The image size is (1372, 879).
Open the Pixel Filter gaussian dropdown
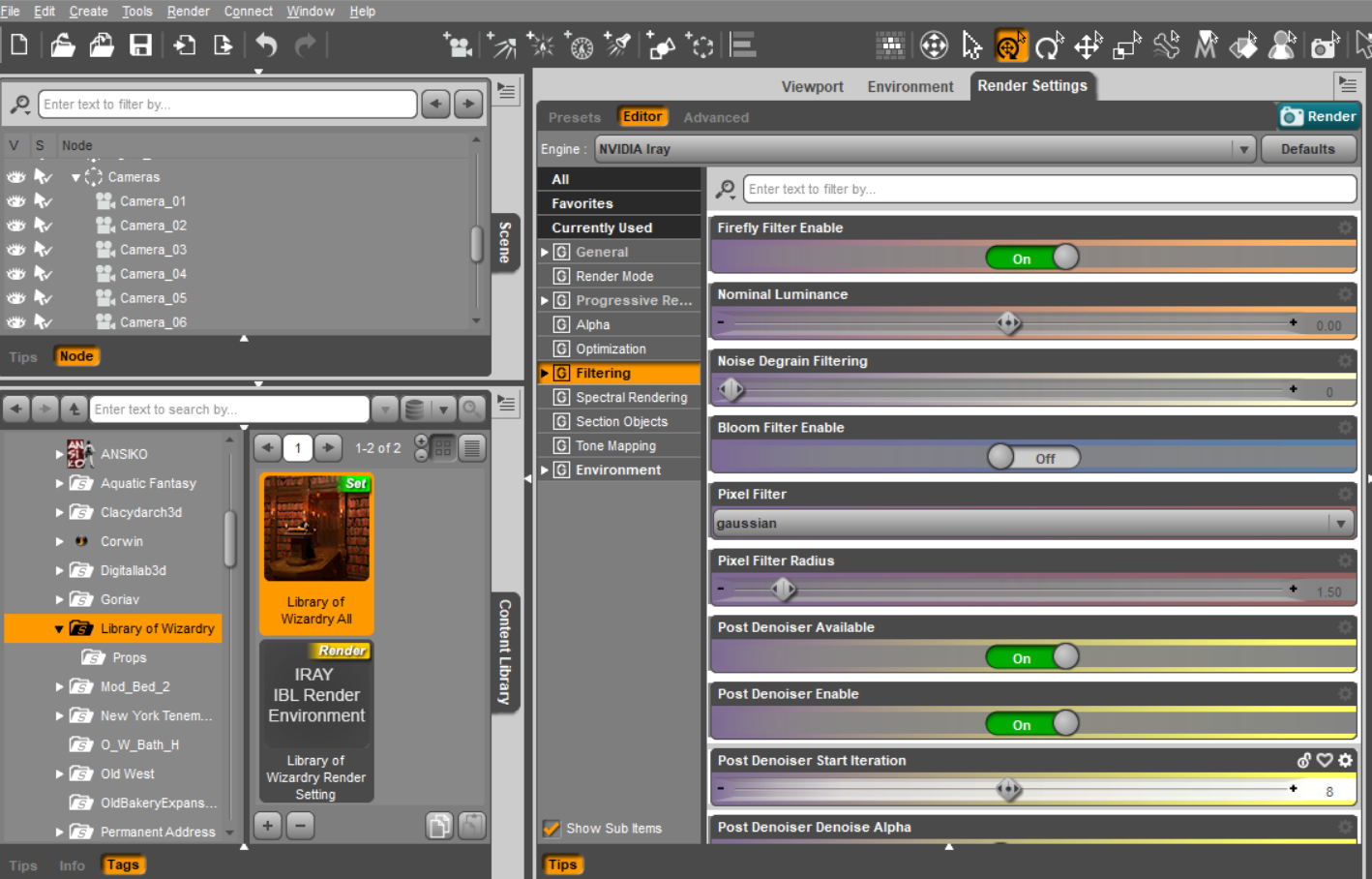click(1032, 524)
